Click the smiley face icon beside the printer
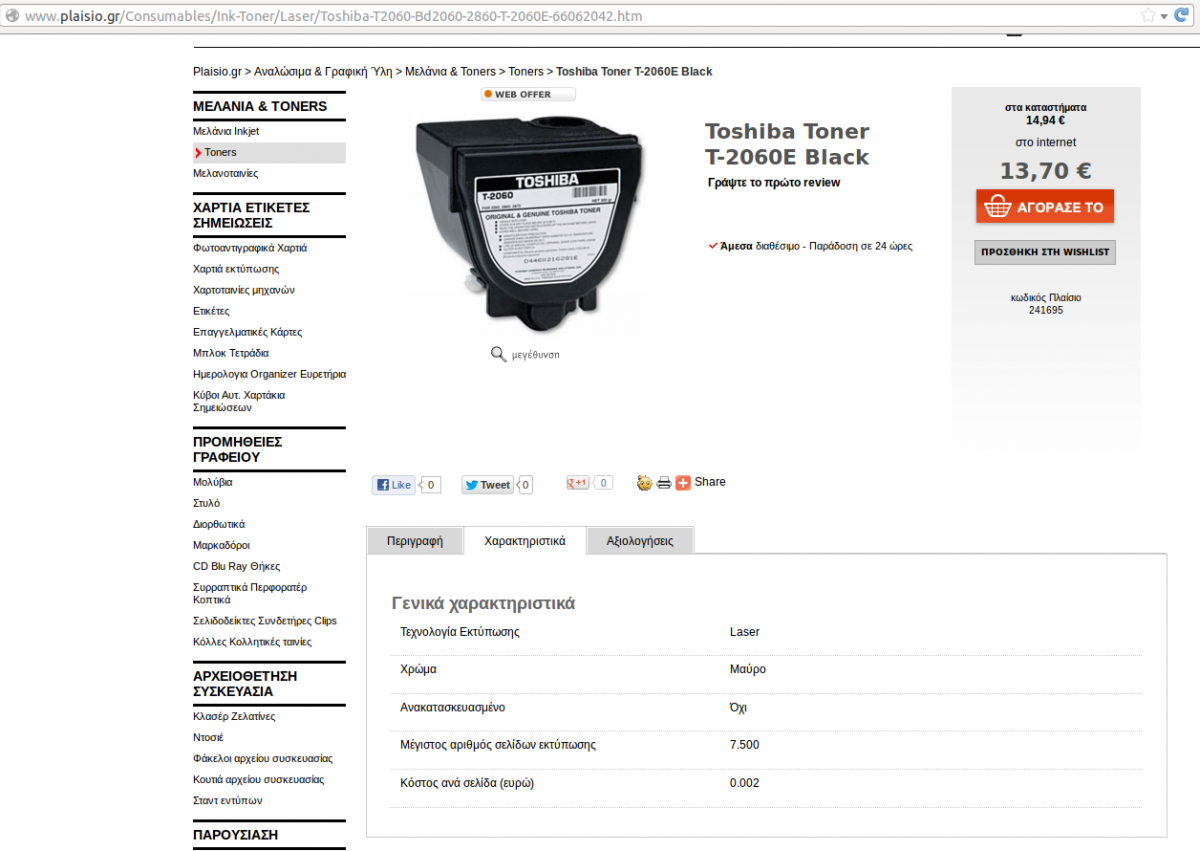The width and height of the screenshot is (1200, 851). coord(645,483)
